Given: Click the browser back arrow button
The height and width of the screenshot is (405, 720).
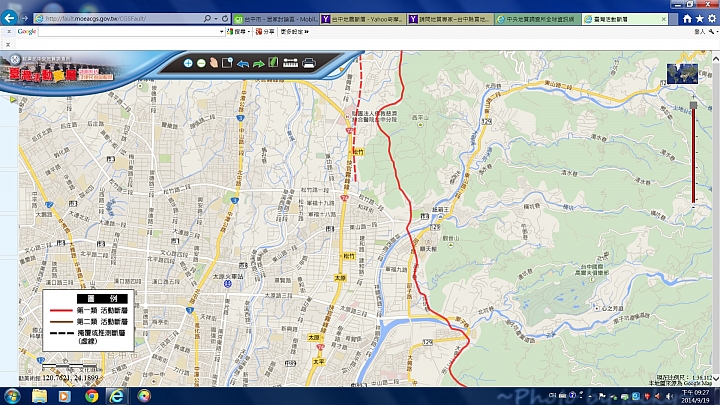Looking at the screenshot, I should point(10,18).
